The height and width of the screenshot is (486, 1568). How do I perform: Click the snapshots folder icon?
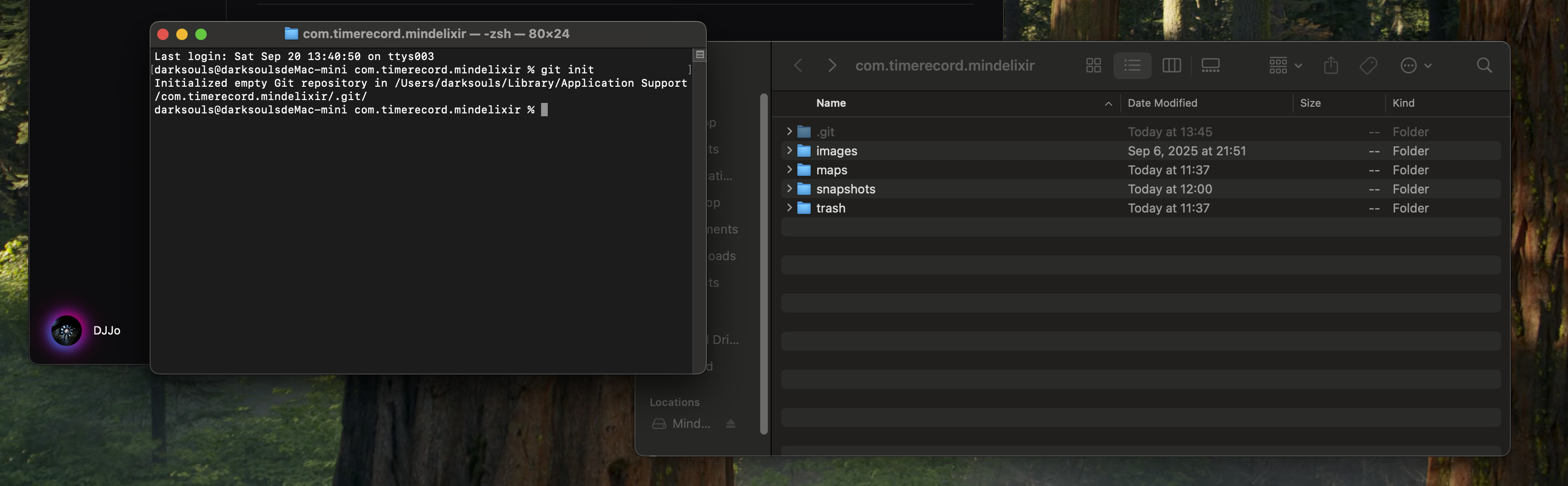click(x=804, y=189)
